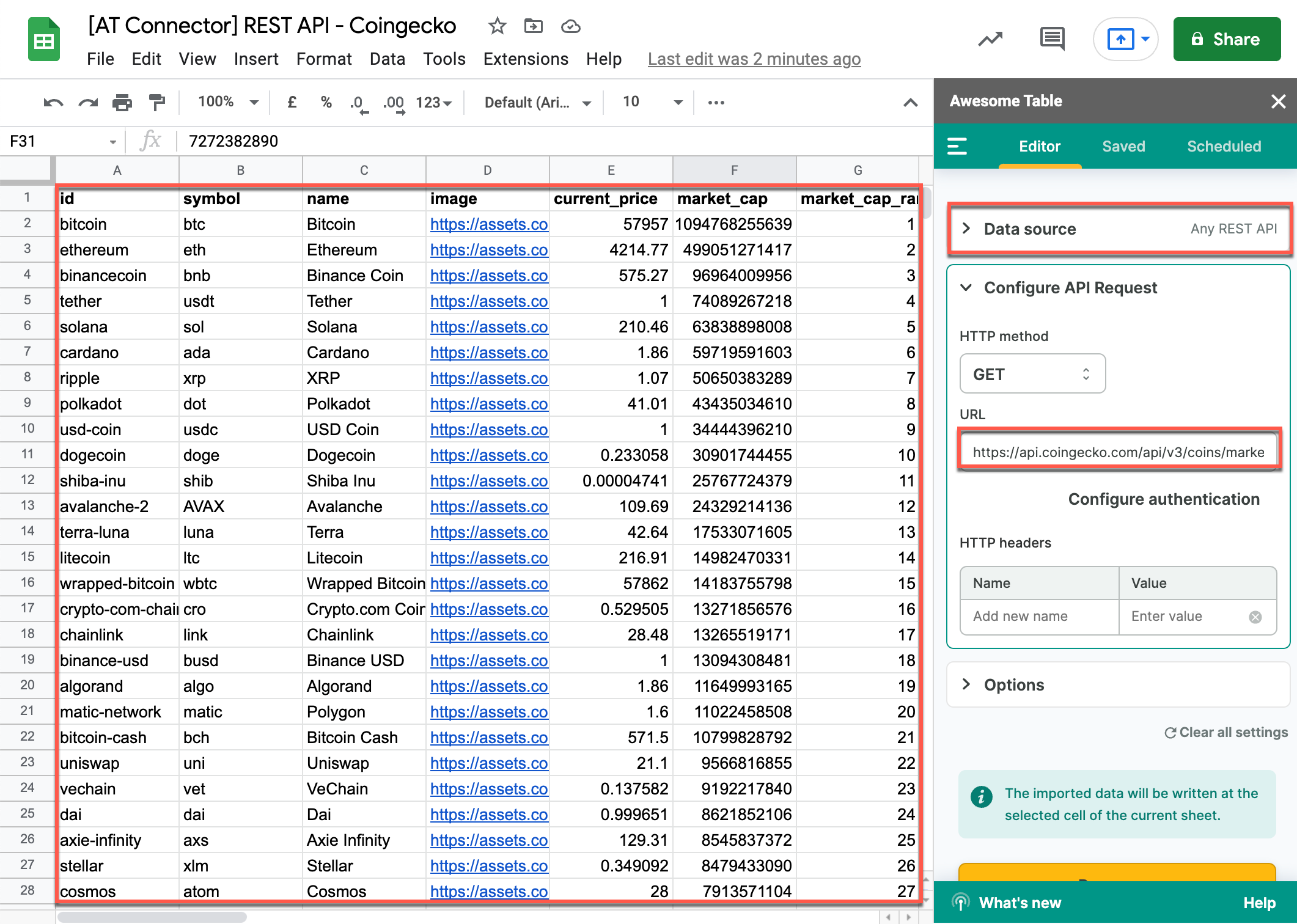
Task: Expand the Options section
Action: (1118, 684)
